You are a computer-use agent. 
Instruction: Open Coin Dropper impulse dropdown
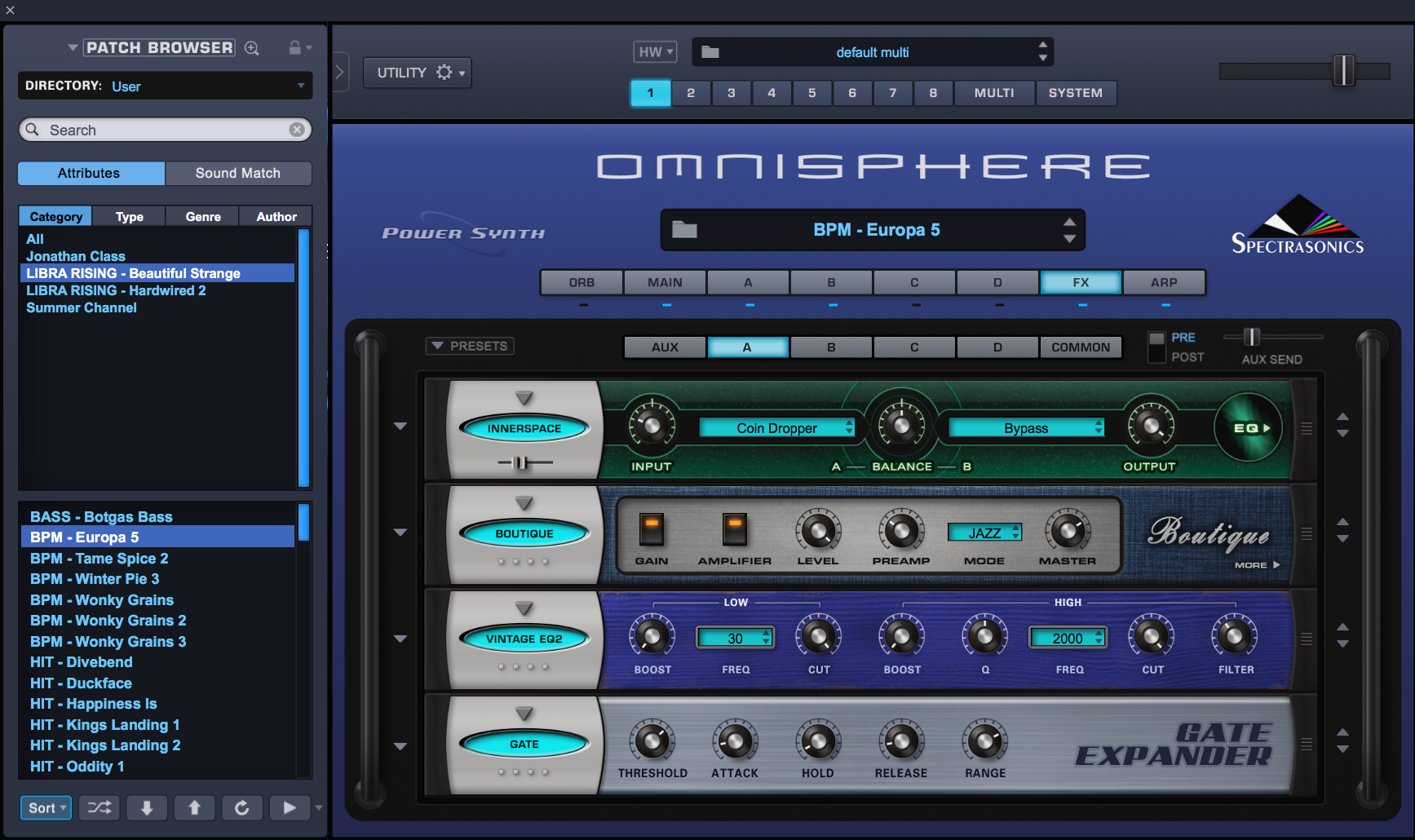pyautogui.click(x=776, y=428)
